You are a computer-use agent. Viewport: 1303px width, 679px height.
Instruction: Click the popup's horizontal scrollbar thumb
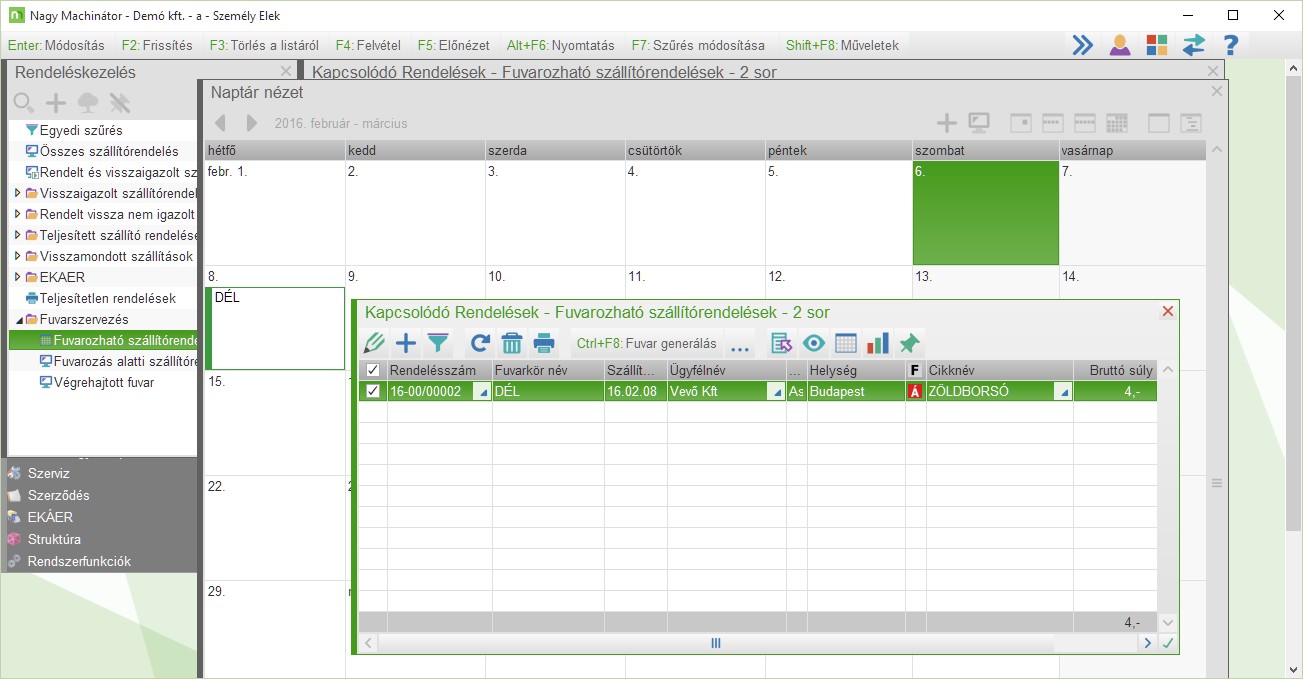(716, 644)
